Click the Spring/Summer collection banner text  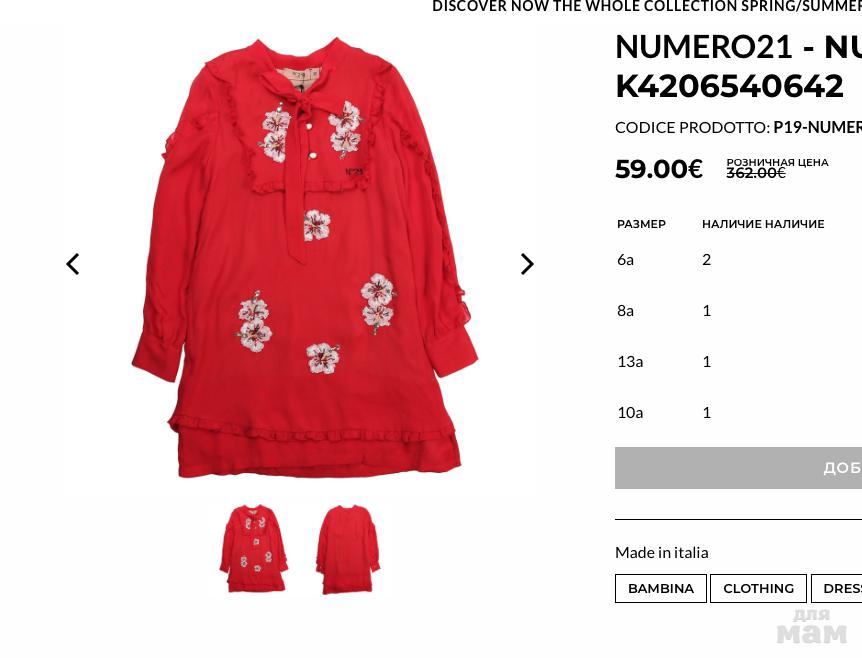click(x=646, y=7)
